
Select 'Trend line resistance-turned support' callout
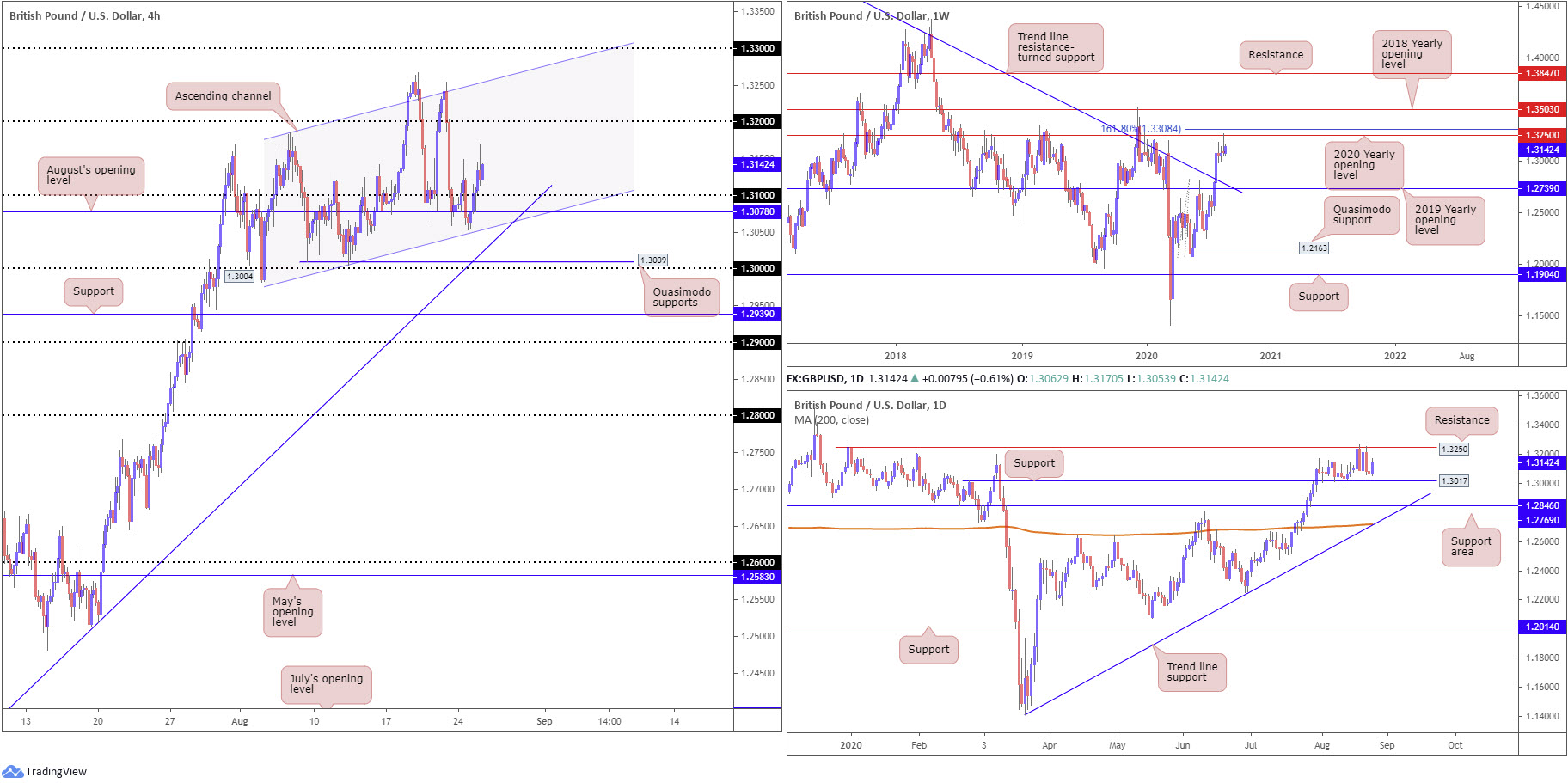click(1056, 47)
